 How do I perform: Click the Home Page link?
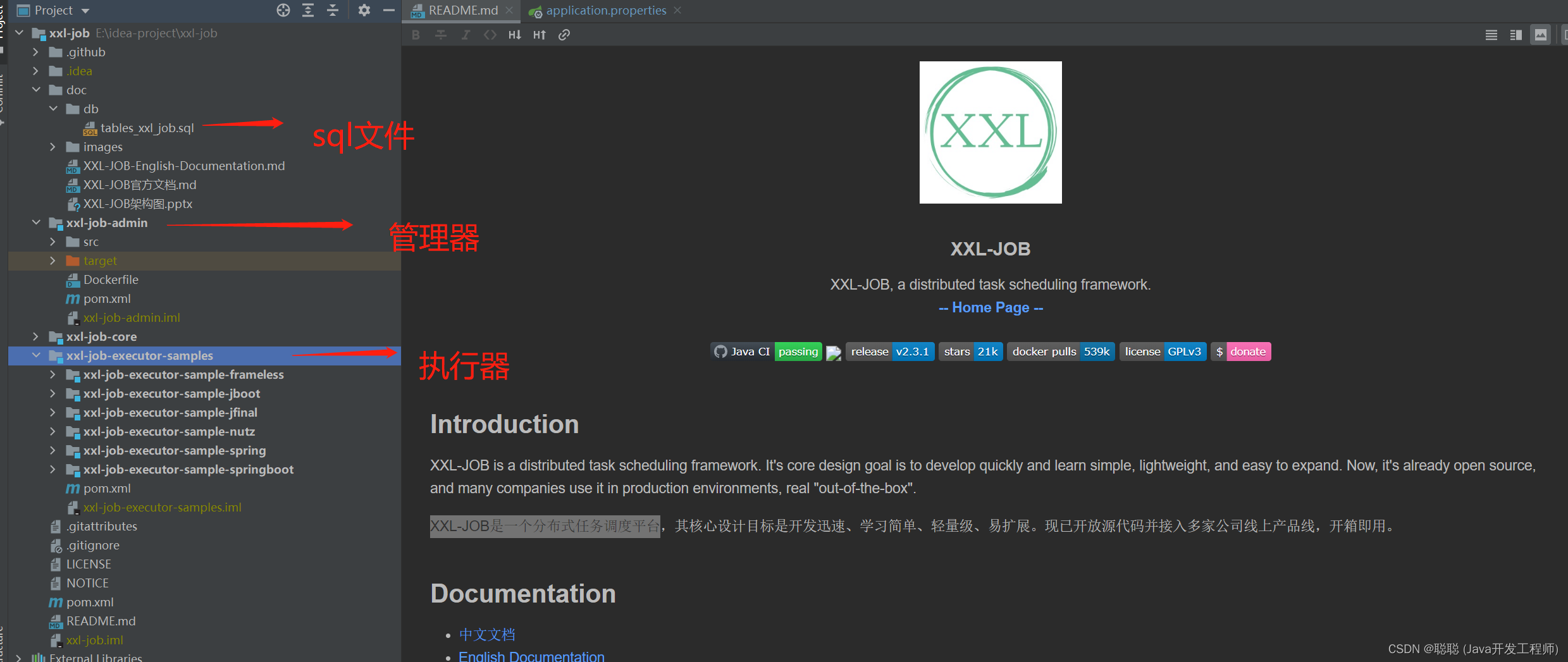click(990, 307)
